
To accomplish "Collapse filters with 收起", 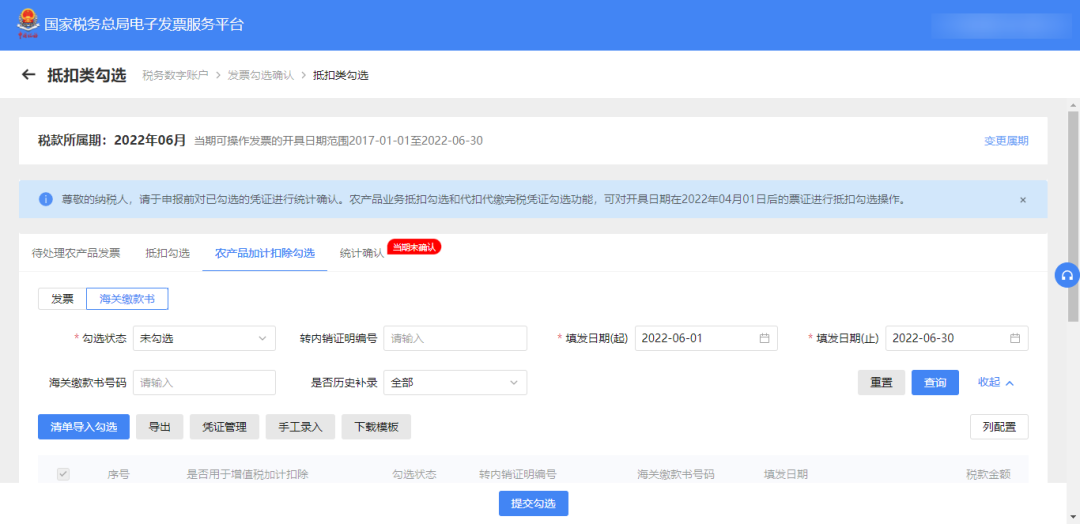I will pyautogui.click(x=996, y=382).
